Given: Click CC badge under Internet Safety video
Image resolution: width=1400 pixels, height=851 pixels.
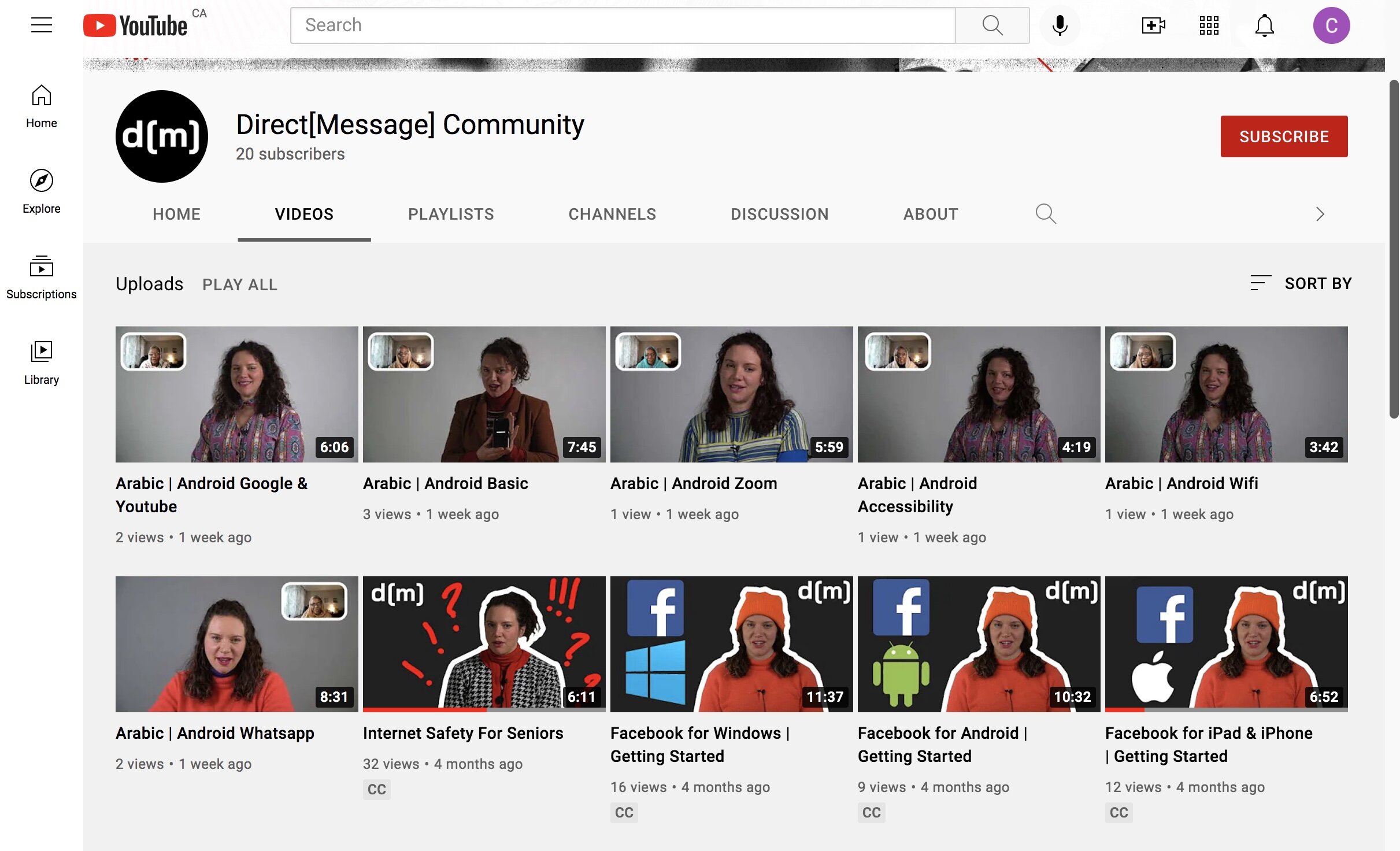Looking at the screenshot, I should (376, 789).
